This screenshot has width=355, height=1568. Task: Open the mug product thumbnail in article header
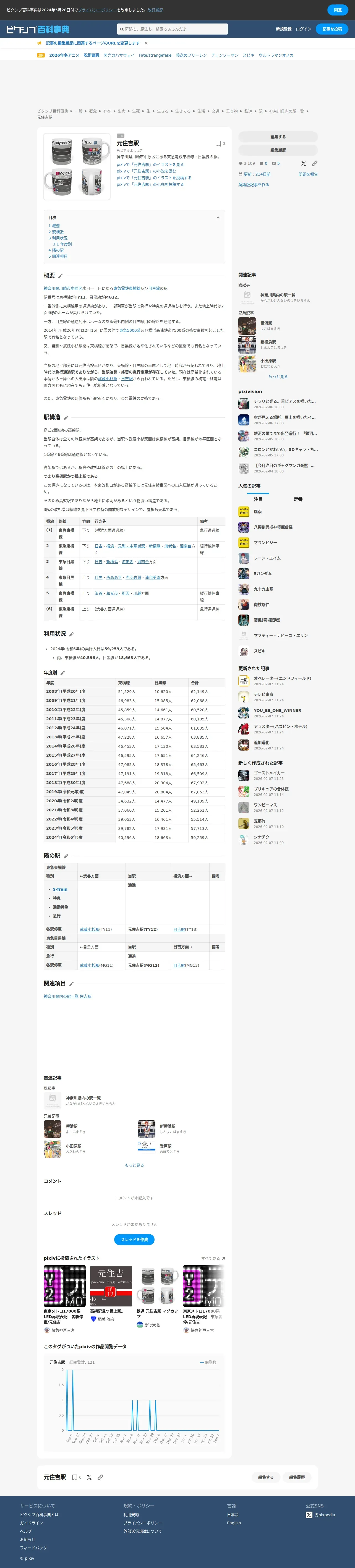tap(77, 167)
